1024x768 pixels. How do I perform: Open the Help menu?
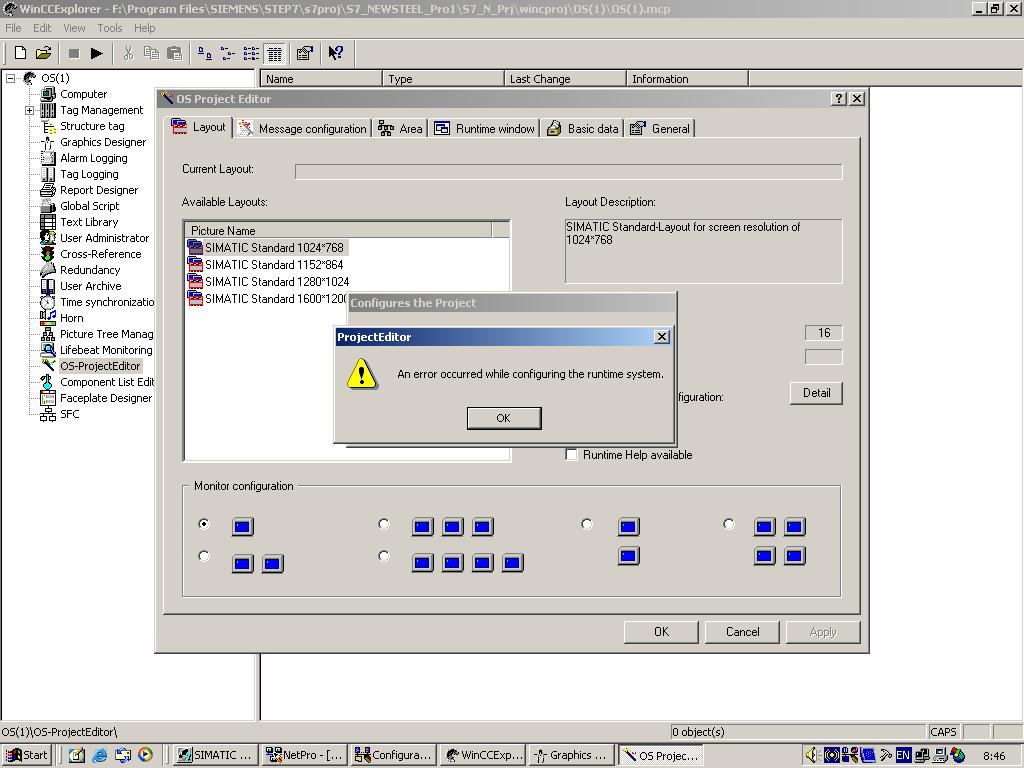pos(144,28)
